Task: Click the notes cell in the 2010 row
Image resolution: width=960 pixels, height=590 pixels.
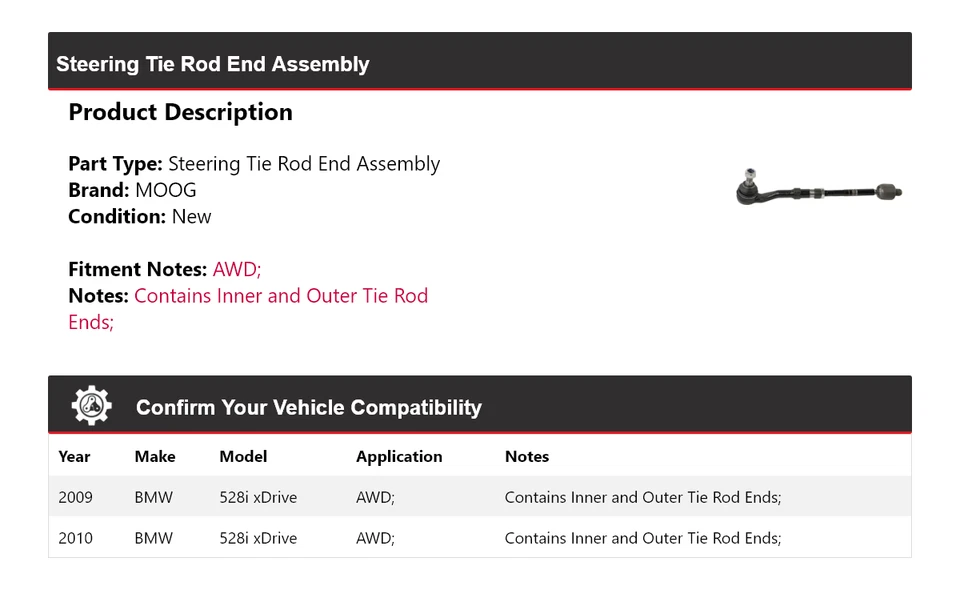Action: (x=642, y=538)
